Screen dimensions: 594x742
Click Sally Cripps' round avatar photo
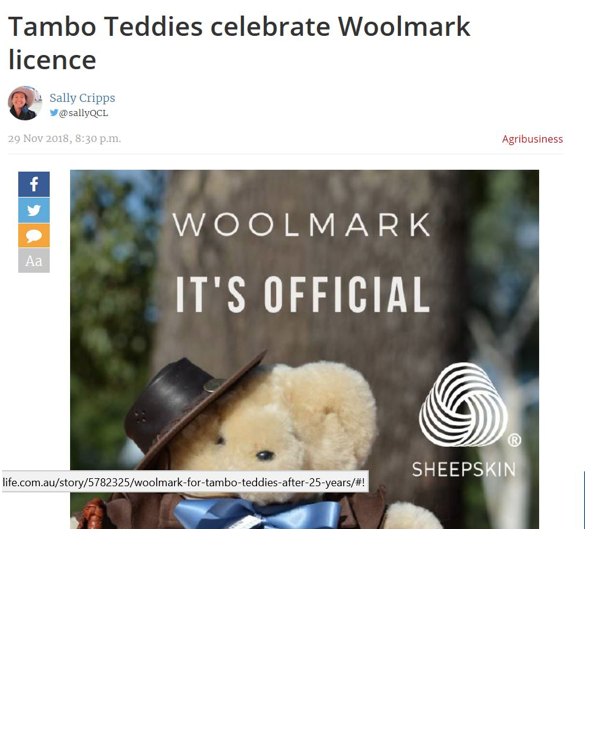[x=25, y=103]
